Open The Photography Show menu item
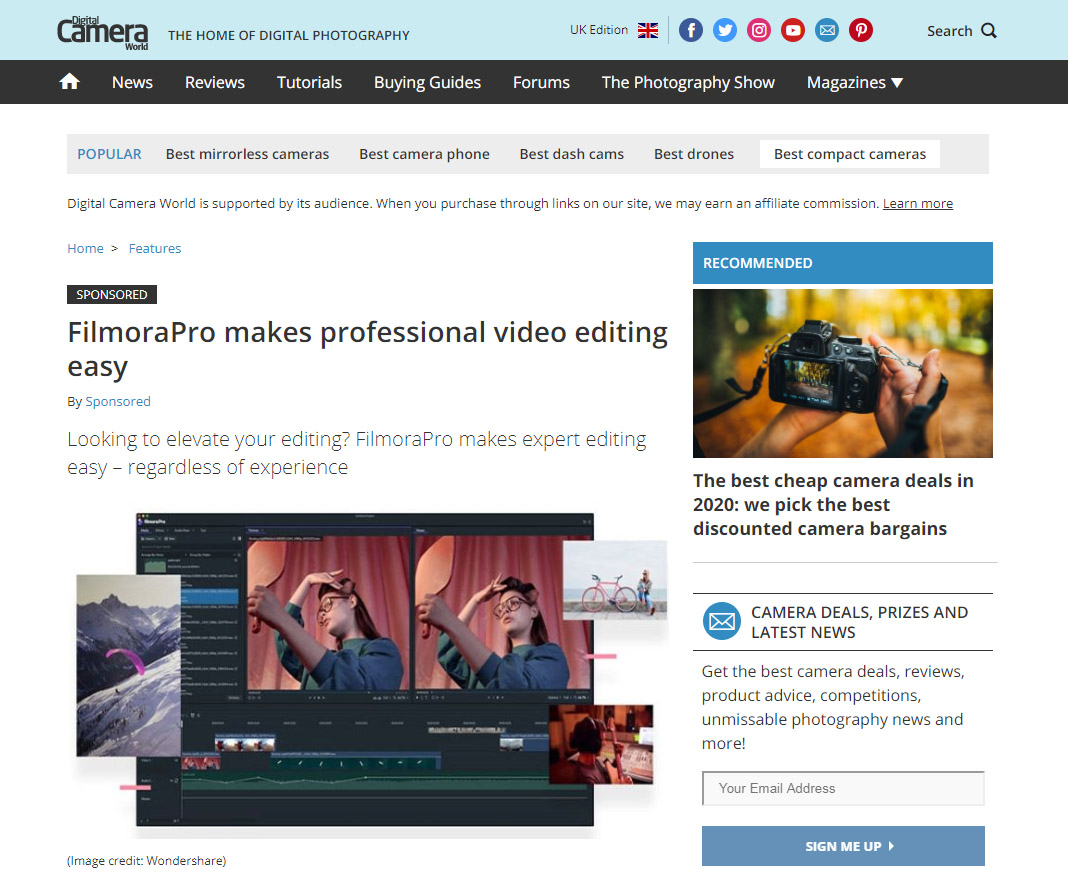The width and height of the screenshot is (1068, 878). pyautogui.click(x=688, y=82)
